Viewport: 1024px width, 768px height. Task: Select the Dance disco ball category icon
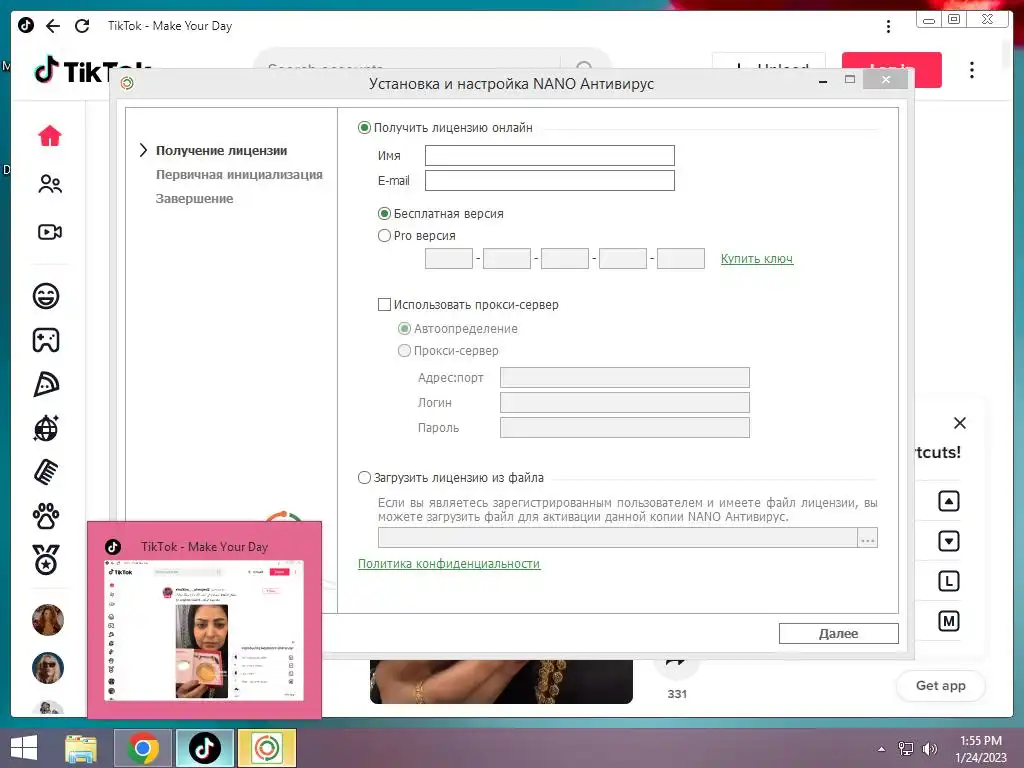click(x=46, y=428)
